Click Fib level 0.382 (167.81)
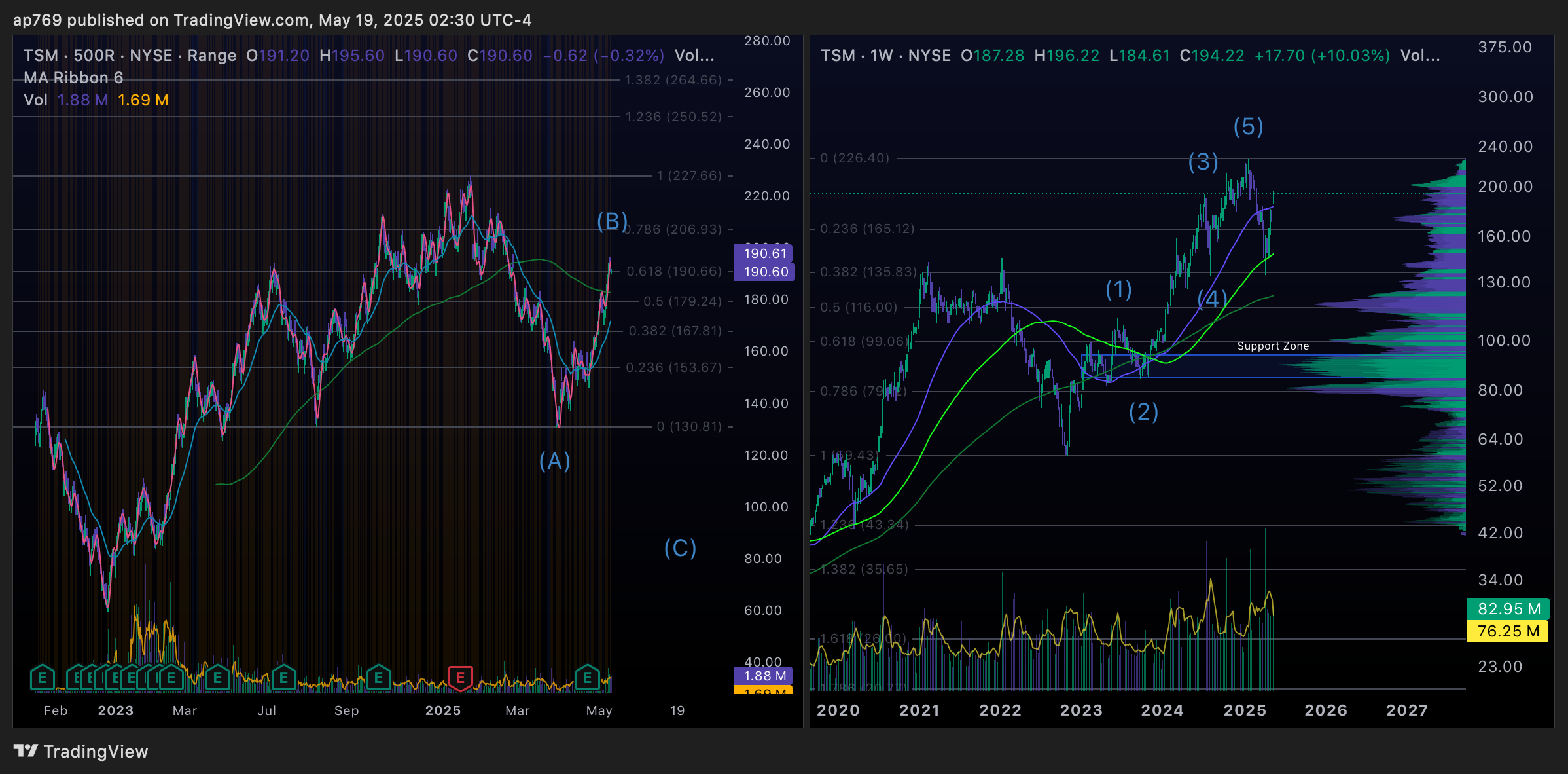 coord(675,331)
